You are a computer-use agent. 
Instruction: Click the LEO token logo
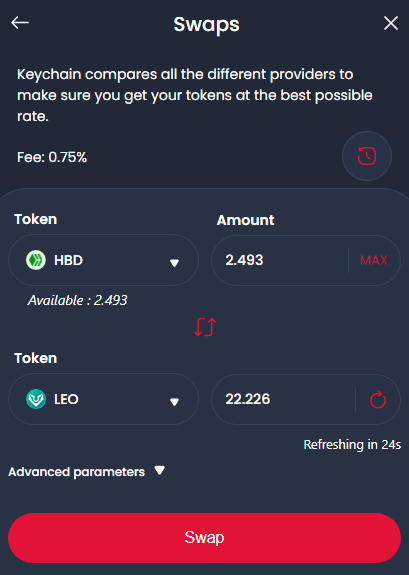(x=36, y=399)
